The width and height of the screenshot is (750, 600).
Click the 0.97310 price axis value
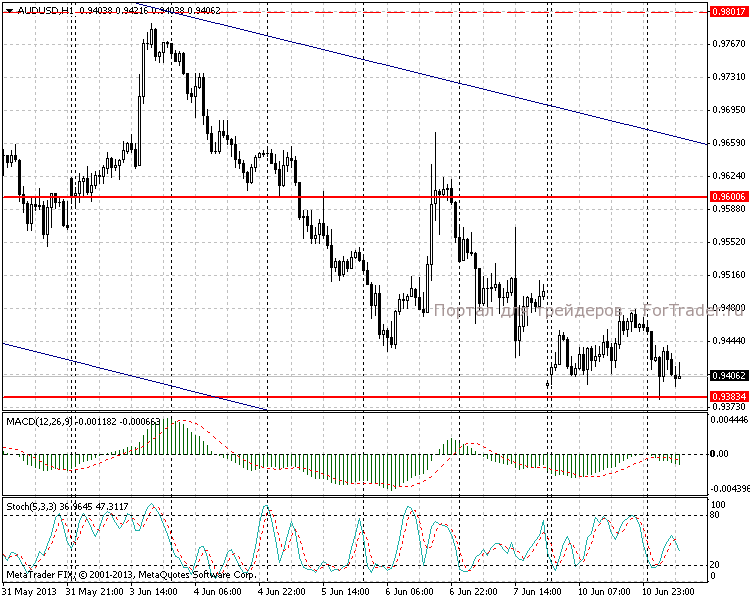pyautogui.click(x=729, y=77)
